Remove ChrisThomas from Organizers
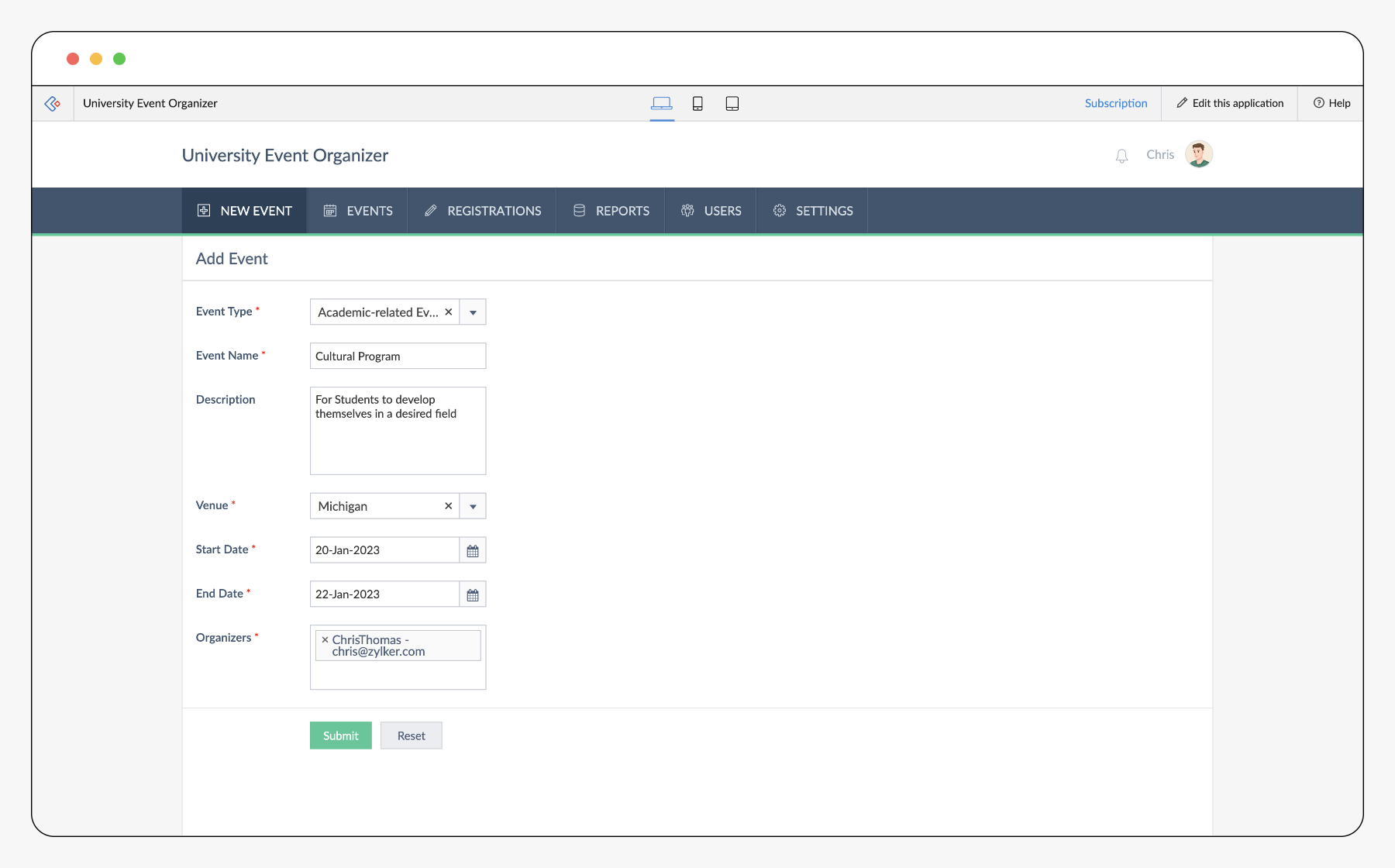 325,640
